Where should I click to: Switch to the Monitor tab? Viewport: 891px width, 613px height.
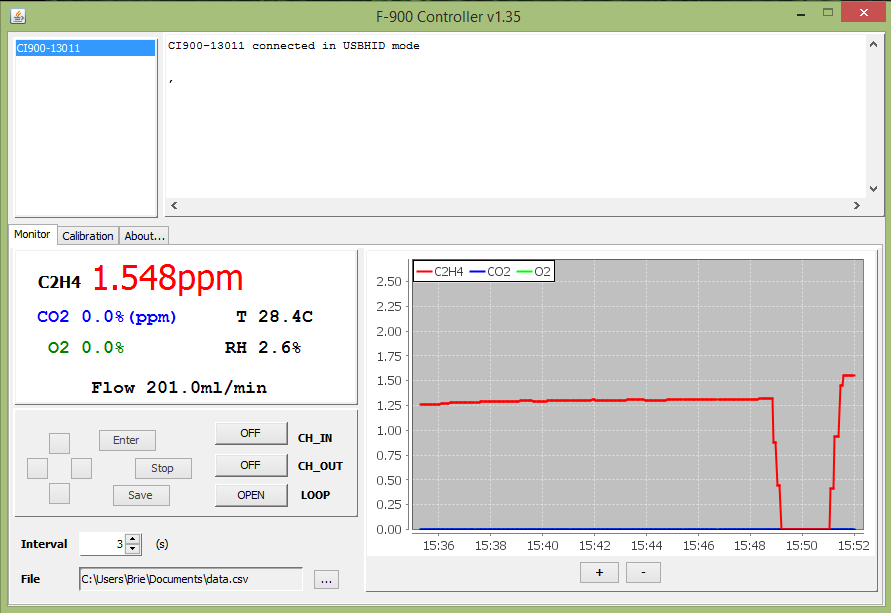[32, 234]
